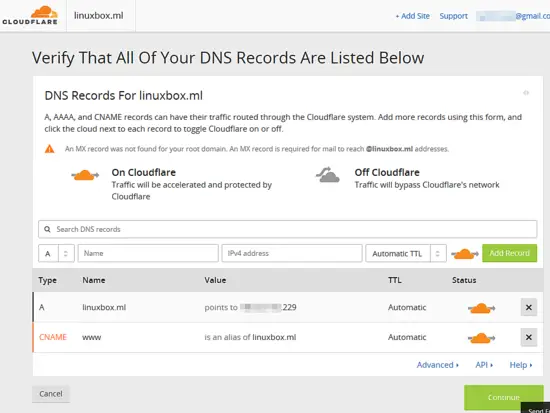The image size is (550, 413).
Task: Click the linuxbox.ml name cell
Action: [x=104, y=307]
